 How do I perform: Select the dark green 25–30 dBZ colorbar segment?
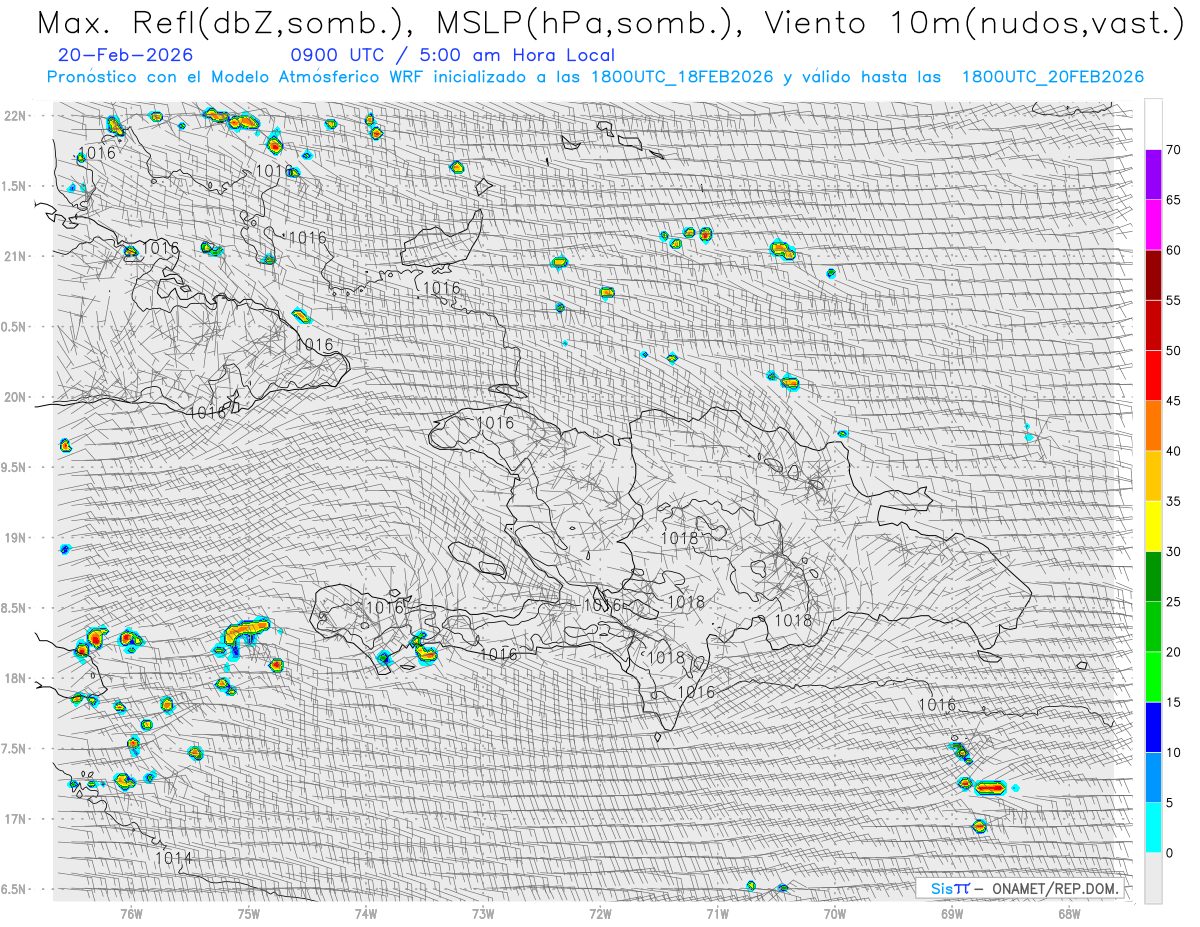[1153, 576]
